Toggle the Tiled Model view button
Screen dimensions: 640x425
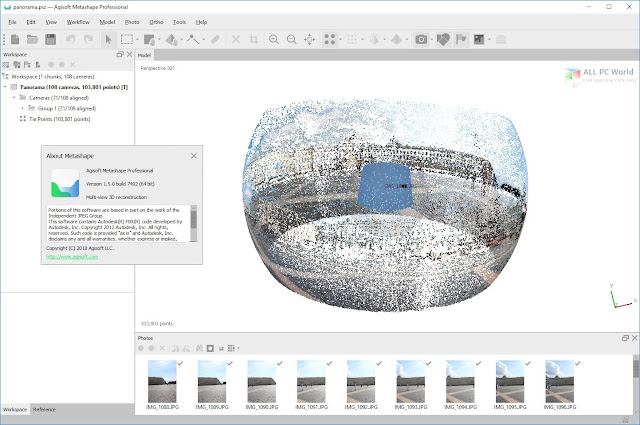coord(396,39)
